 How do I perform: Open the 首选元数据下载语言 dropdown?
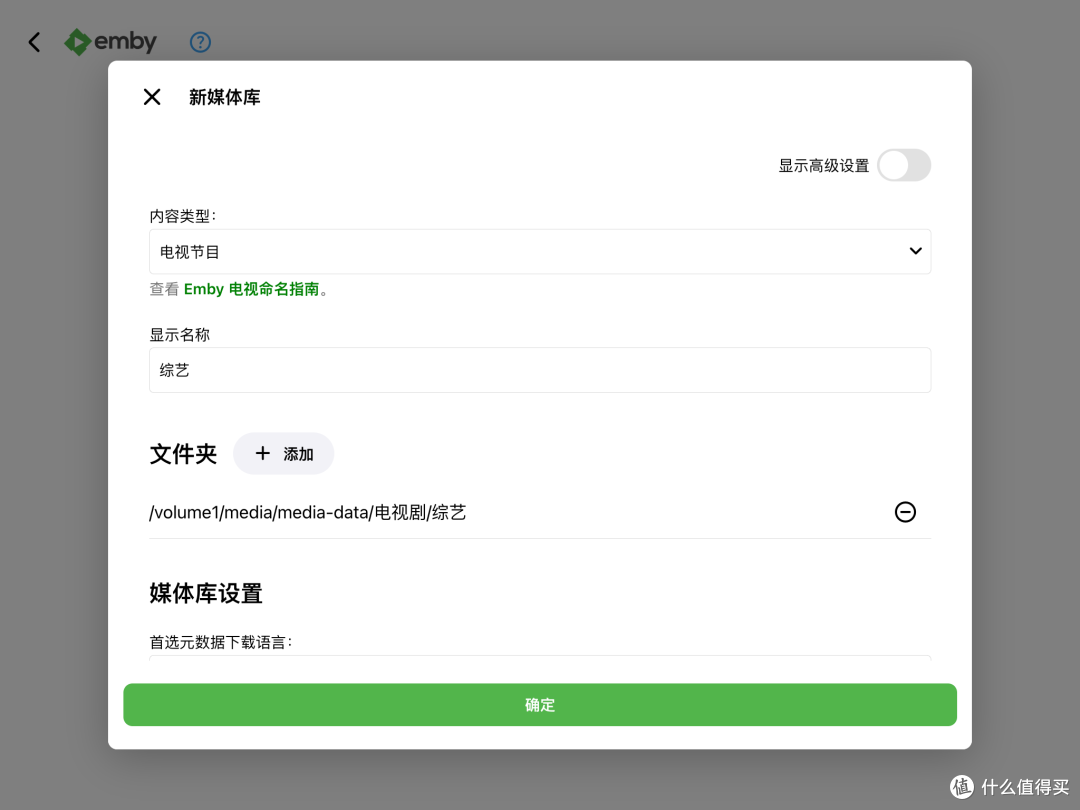point(540,665)
